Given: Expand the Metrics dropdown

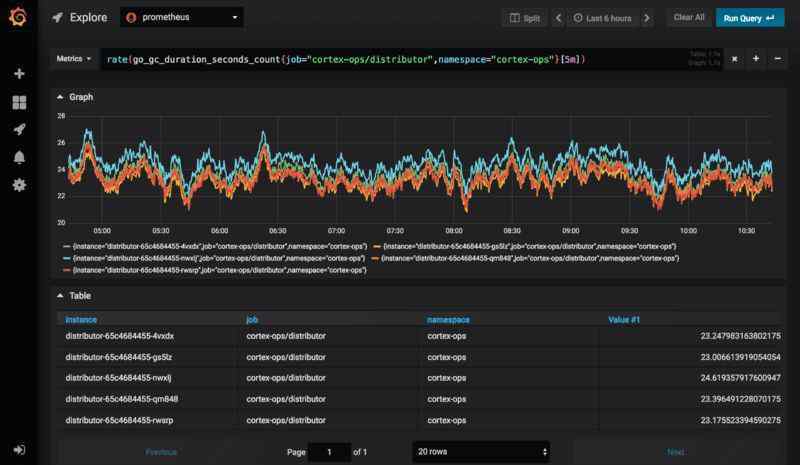Looking at the screenshot, I should tap(72, 60).
